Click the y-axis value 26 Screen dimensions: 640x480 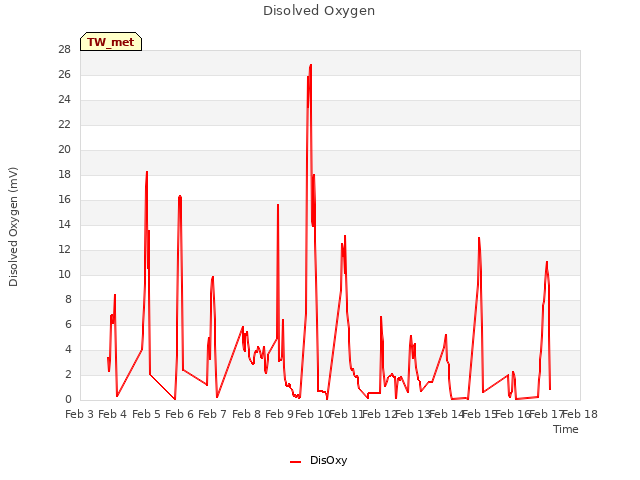point(64,75)
